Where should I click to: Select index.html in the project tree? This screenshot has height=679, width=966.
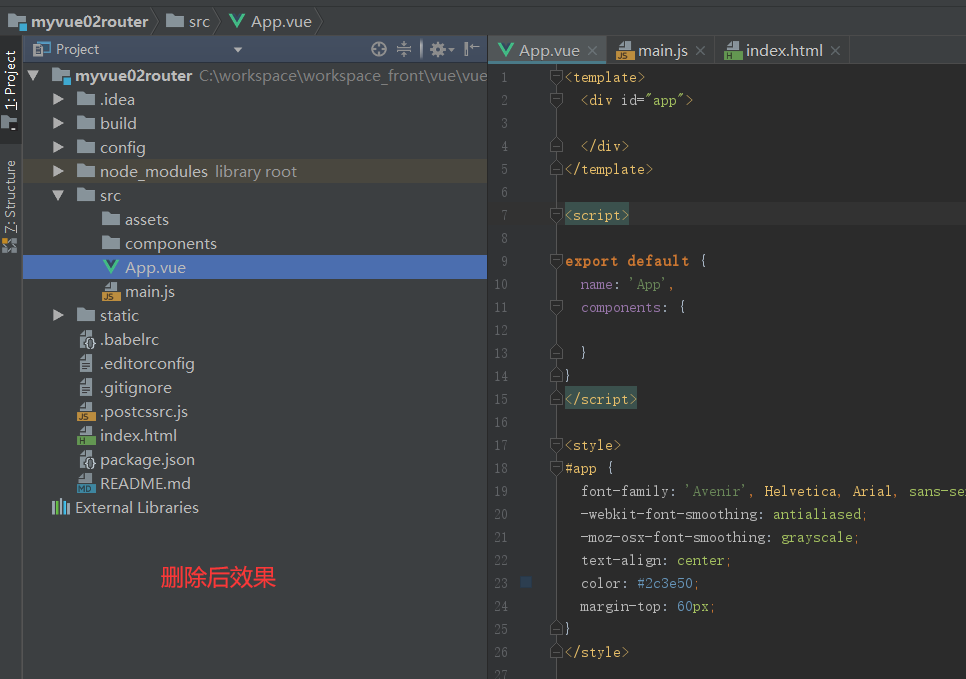coord(127,436)
